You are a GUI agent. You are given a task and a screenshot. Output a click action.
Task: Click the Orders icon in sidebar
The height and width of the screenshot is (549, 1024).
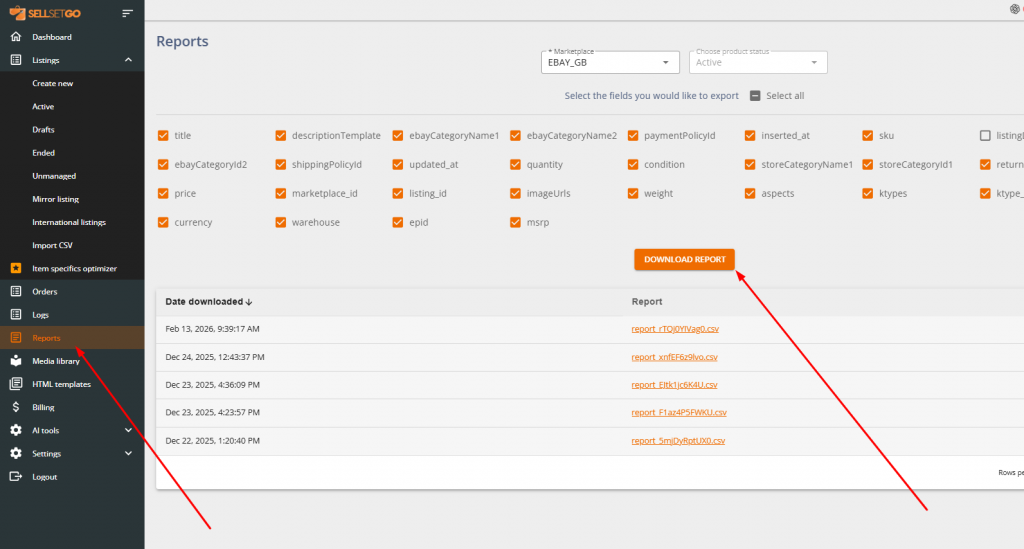[15, 292]
